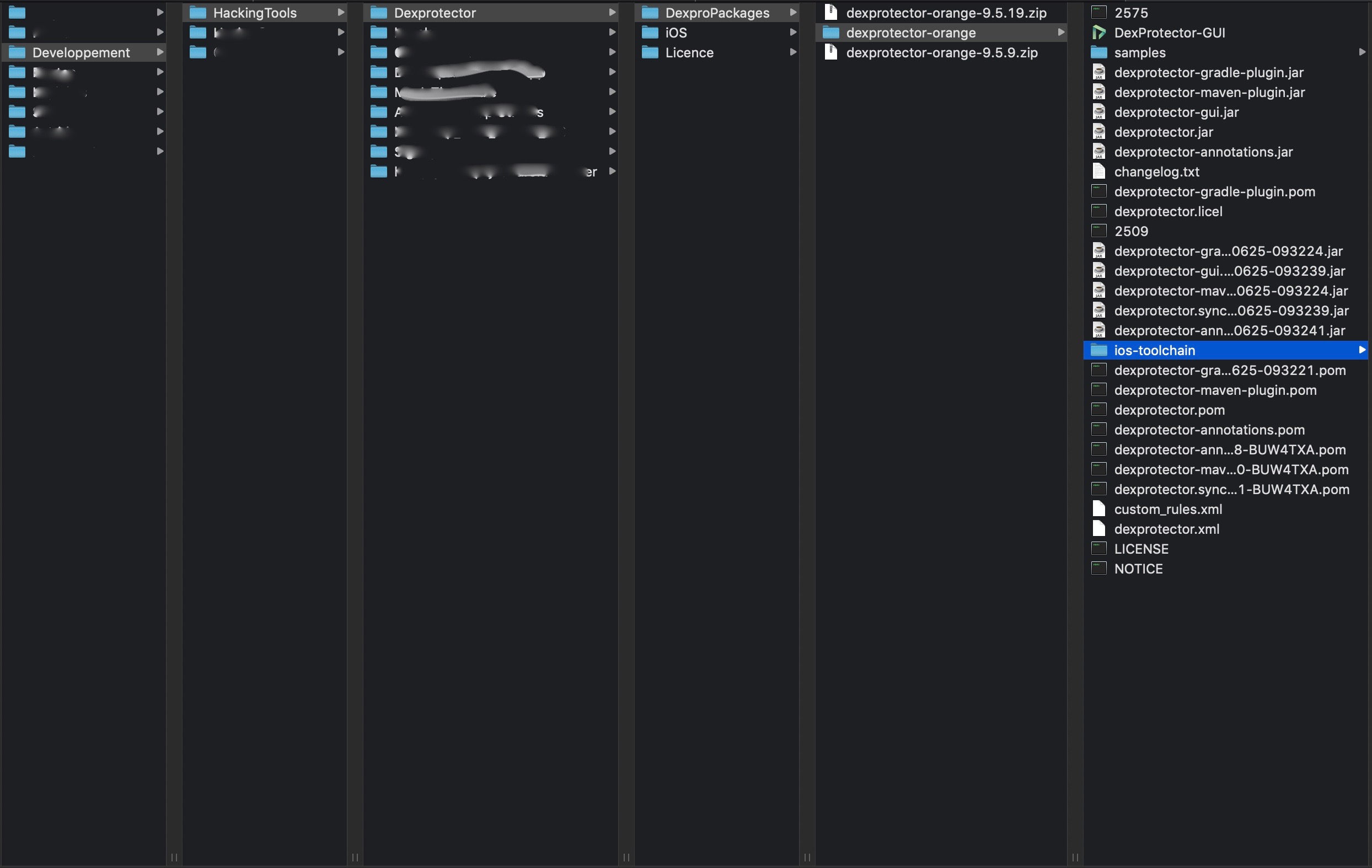Expand the ios-toolchain folder arrow
The width and height of the screenshot is (1372, 868).
(x=1362, y=350)
